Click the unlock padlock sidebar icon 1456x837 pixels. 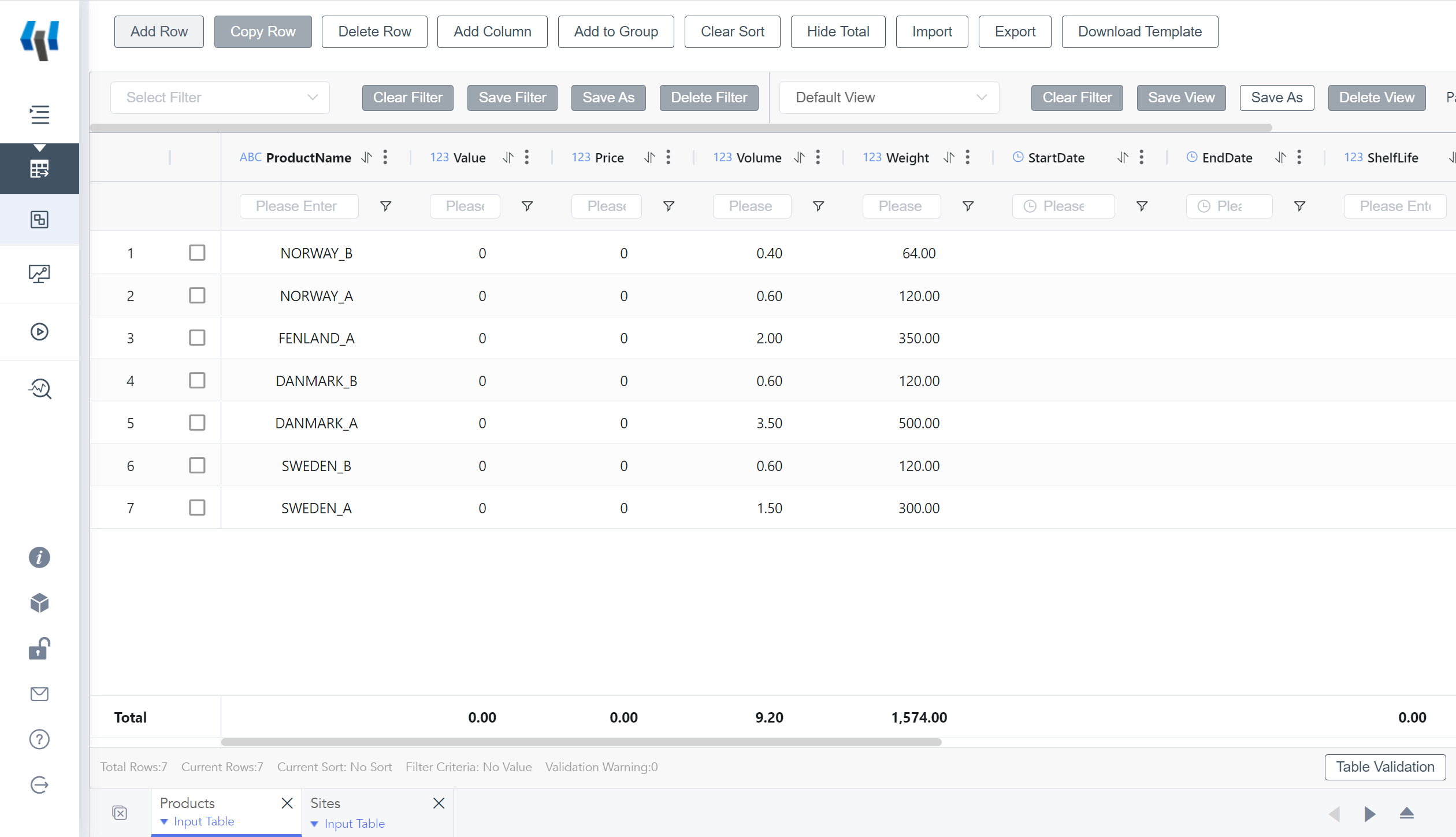[39, 648]
